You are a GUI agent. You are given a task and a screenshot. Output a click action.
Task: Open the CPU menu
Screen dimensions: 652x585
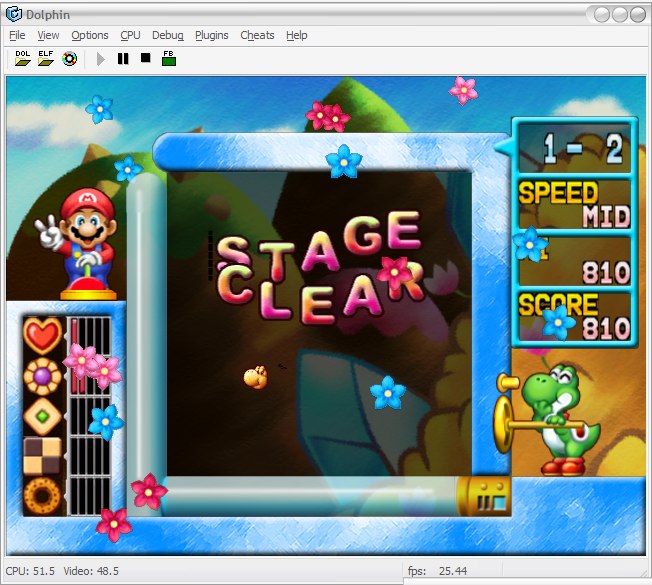pos(130,35)
